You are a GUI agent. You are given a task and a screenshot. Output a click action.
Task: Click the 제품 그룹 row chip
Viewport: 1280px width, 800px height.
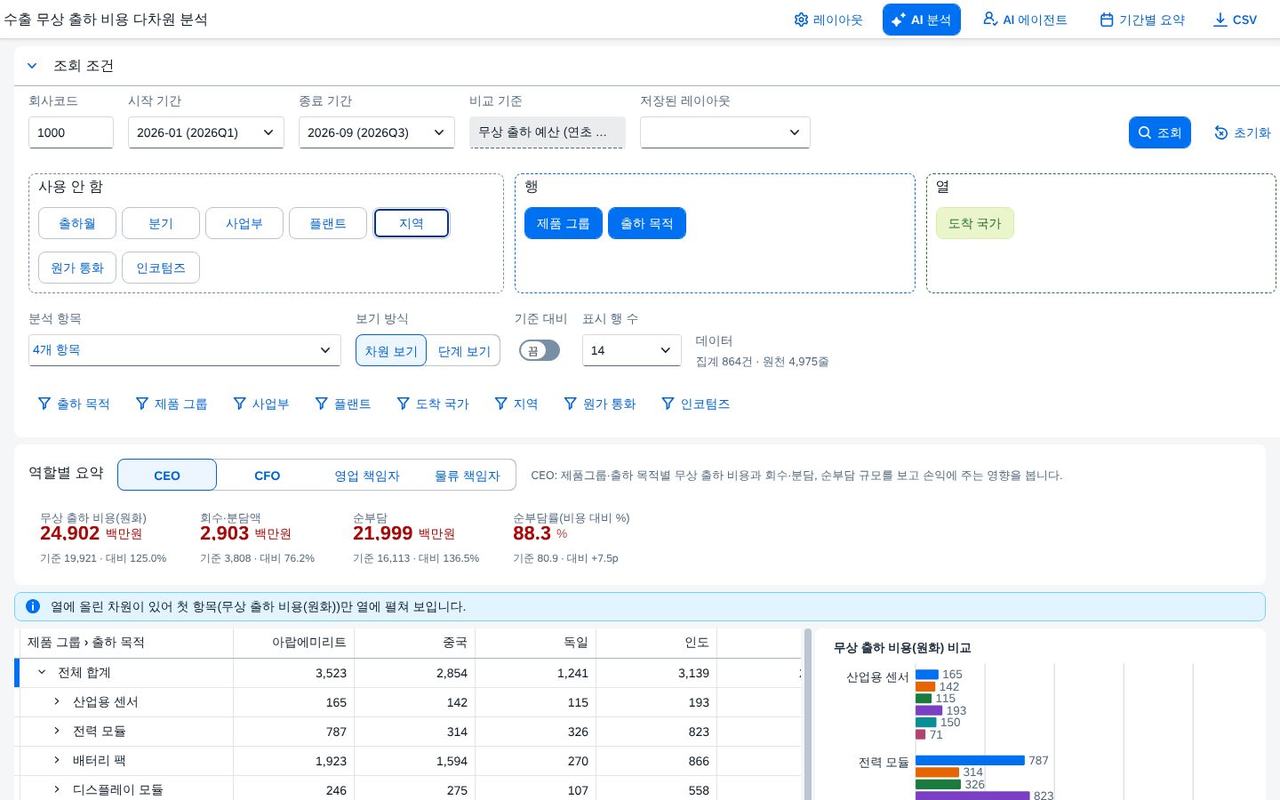coord(563,224)
